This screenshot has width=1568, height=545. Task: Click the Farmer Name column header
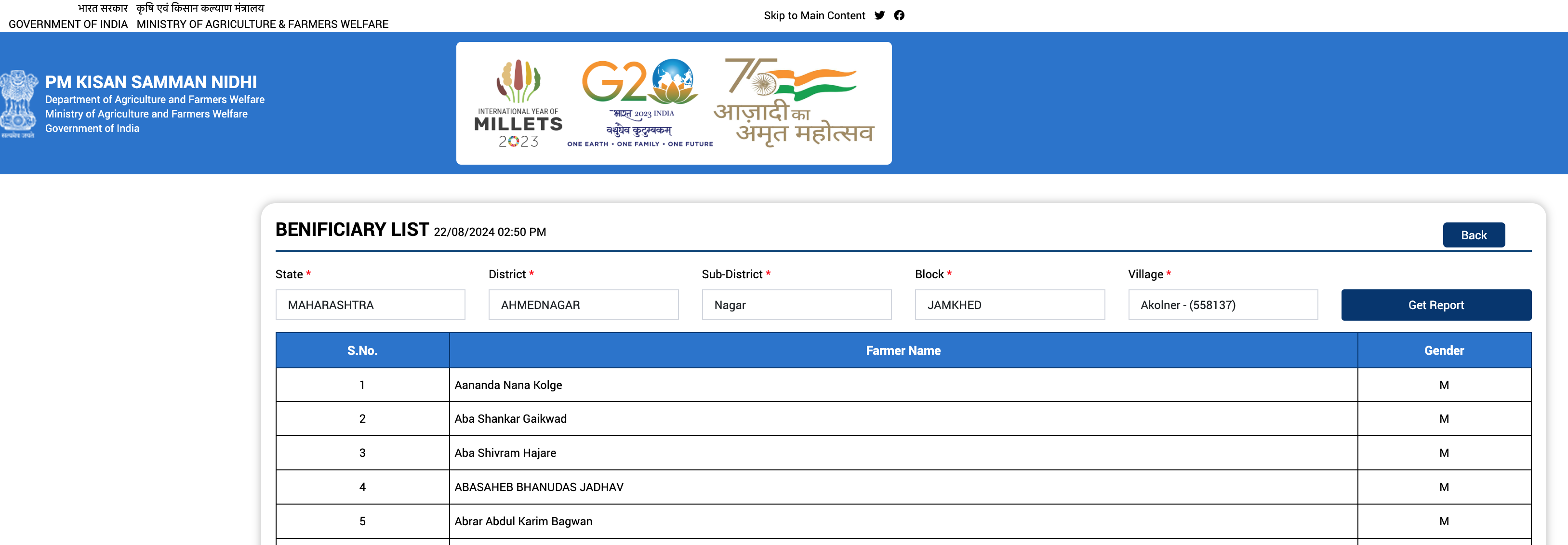coord(904,350)
